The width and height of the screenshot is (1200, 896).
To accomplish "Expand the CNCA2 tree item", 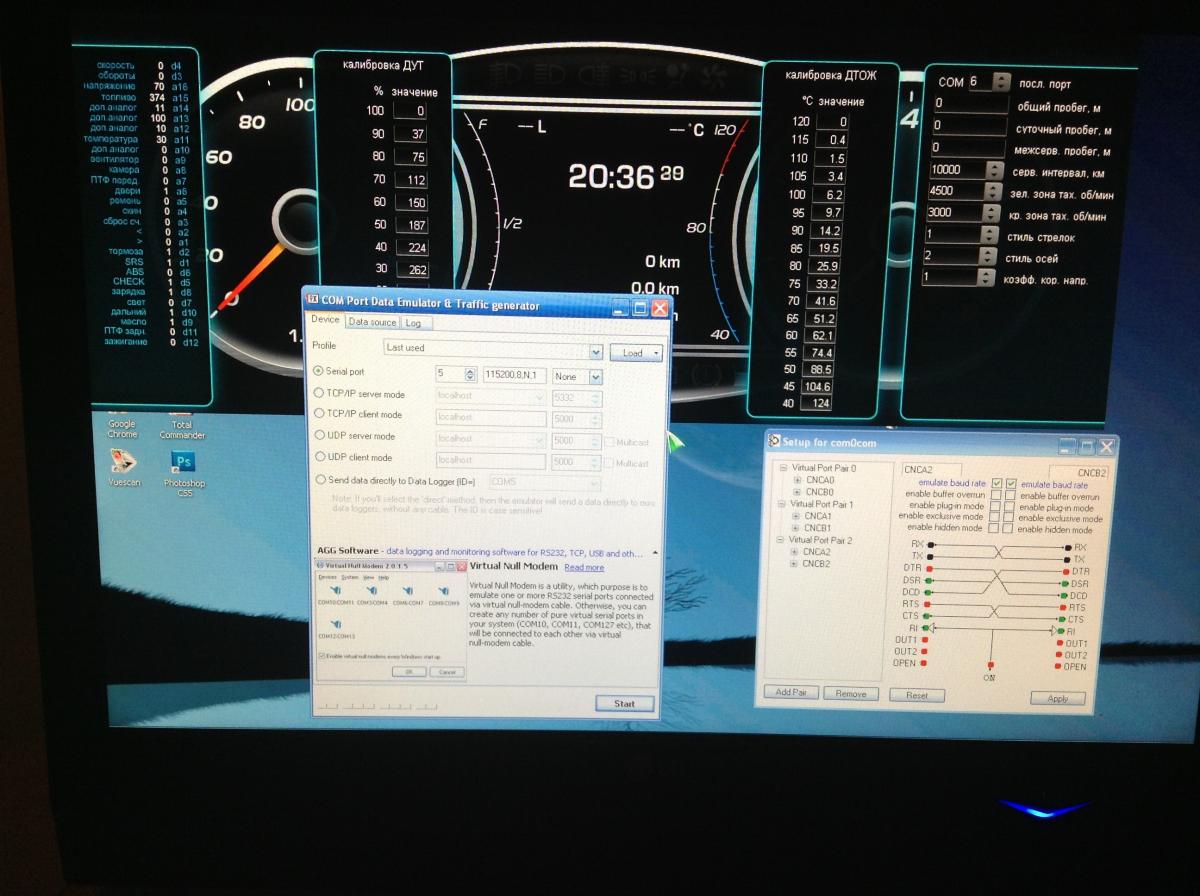I will click(x=795, y=551).
